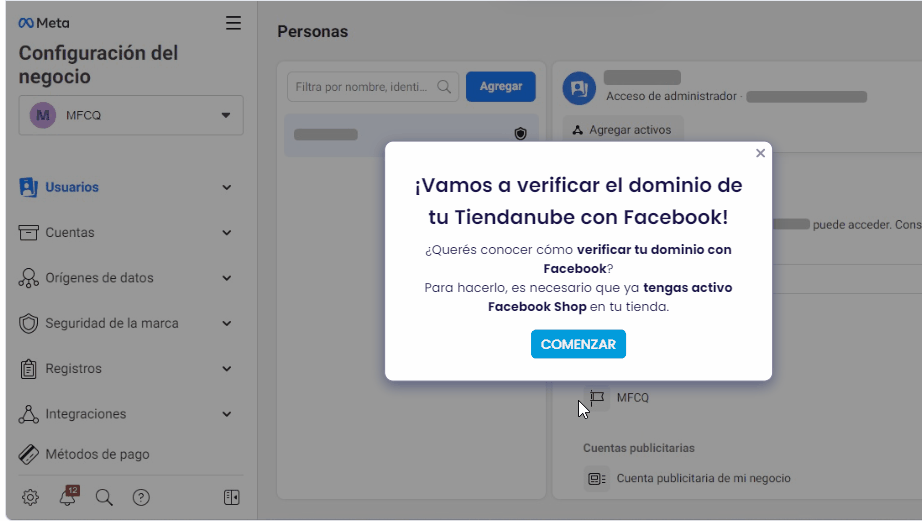
Task: Click the magnifier icon in filter field
Action: click(444, 86)
